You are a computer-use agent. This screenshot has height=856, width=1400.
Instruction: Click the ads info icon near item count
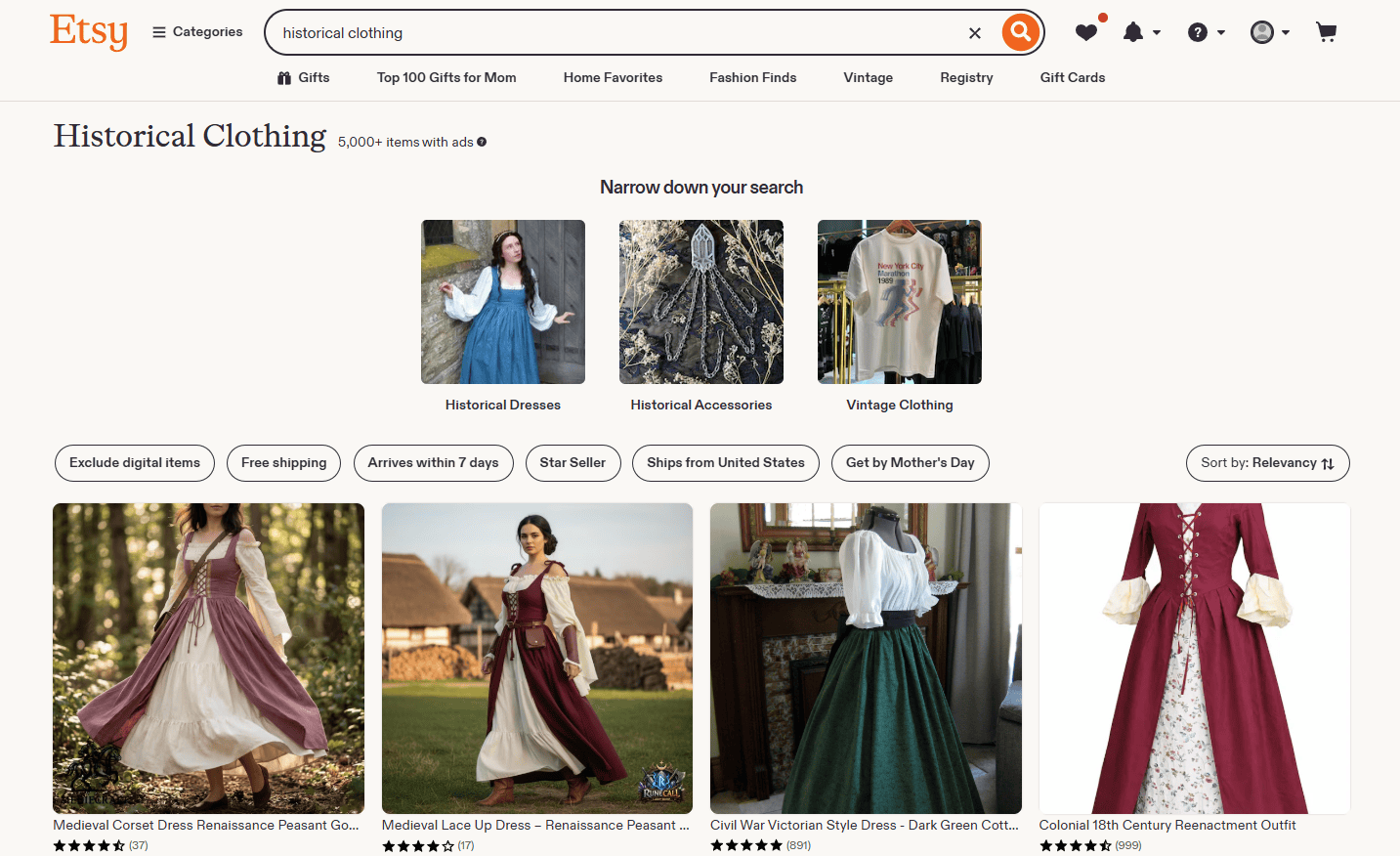(x=481, y=142)
